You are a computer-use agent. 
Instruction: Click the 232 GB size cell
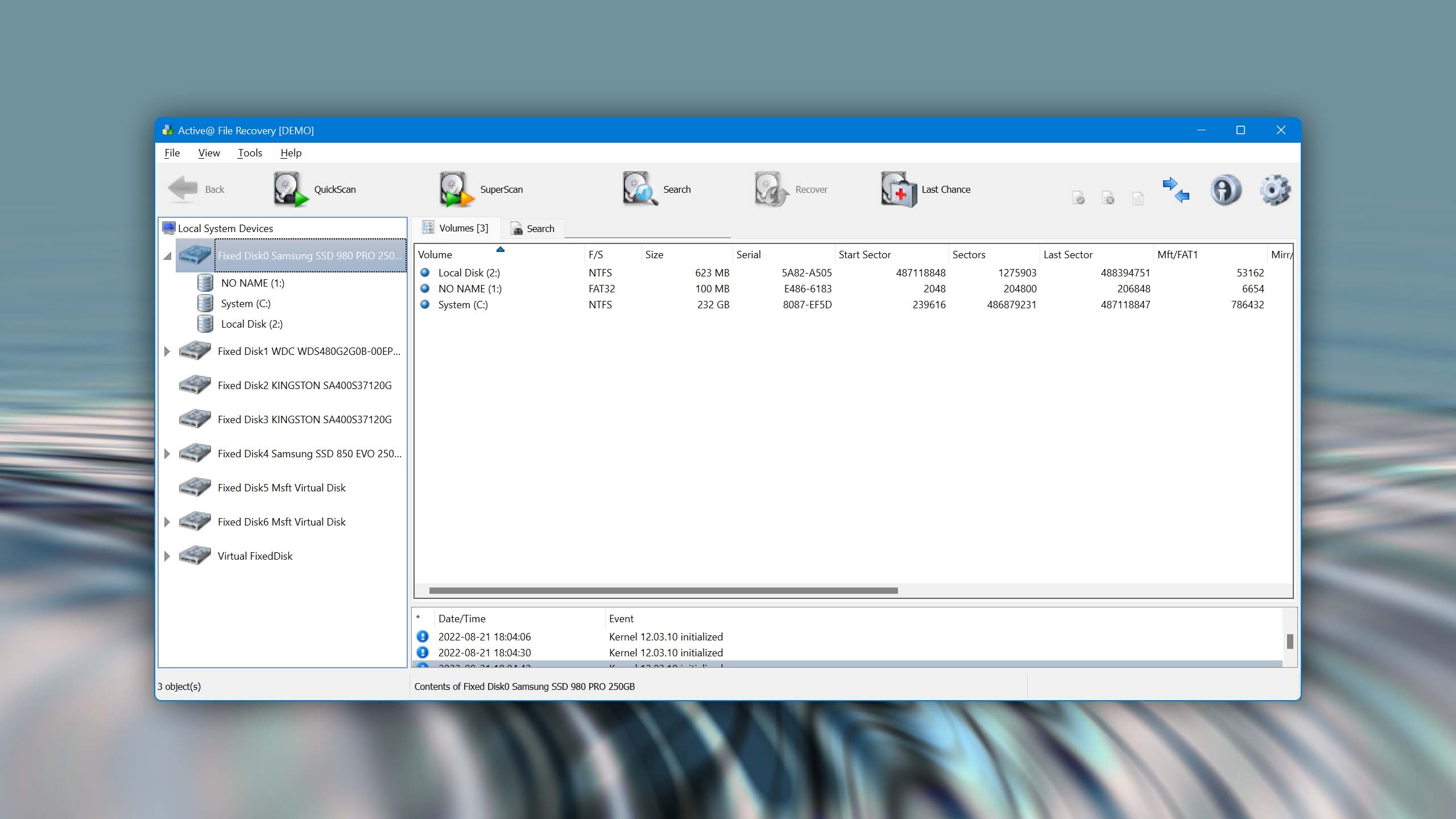(x=713, y=305)
